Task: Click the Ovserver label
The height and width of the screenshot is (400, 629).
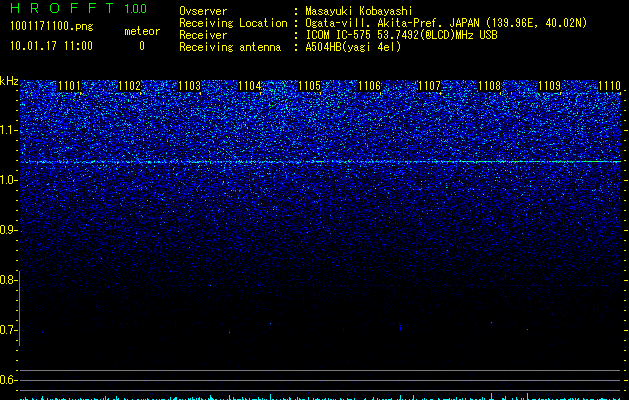Action: 203,11
